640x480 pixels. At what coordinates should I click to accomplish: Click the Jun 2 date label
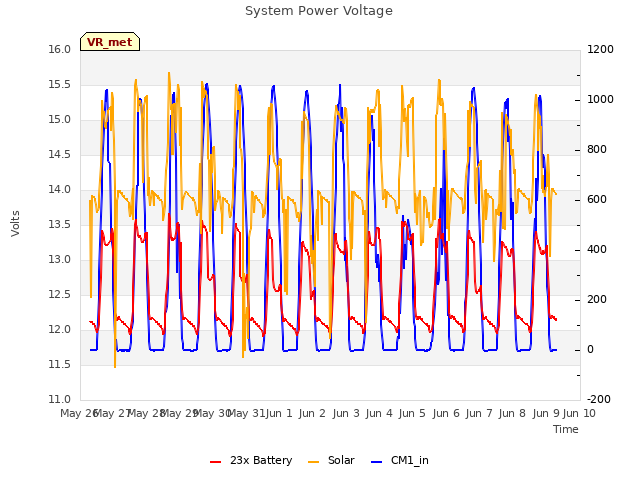[x=312, y=413]
